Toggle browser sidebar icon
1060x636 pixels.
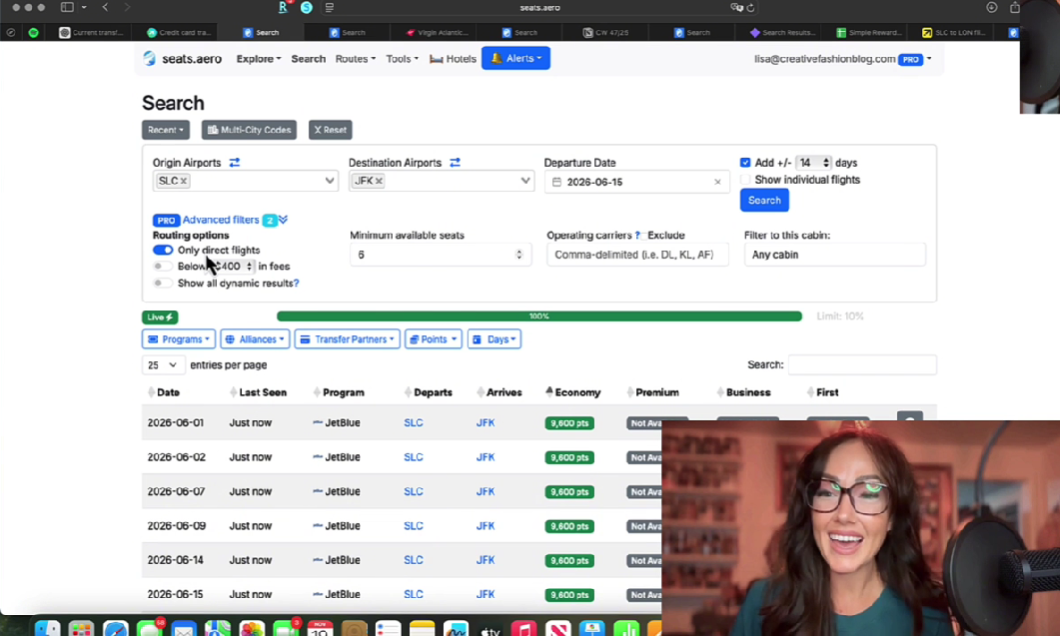tap(67, 7)
